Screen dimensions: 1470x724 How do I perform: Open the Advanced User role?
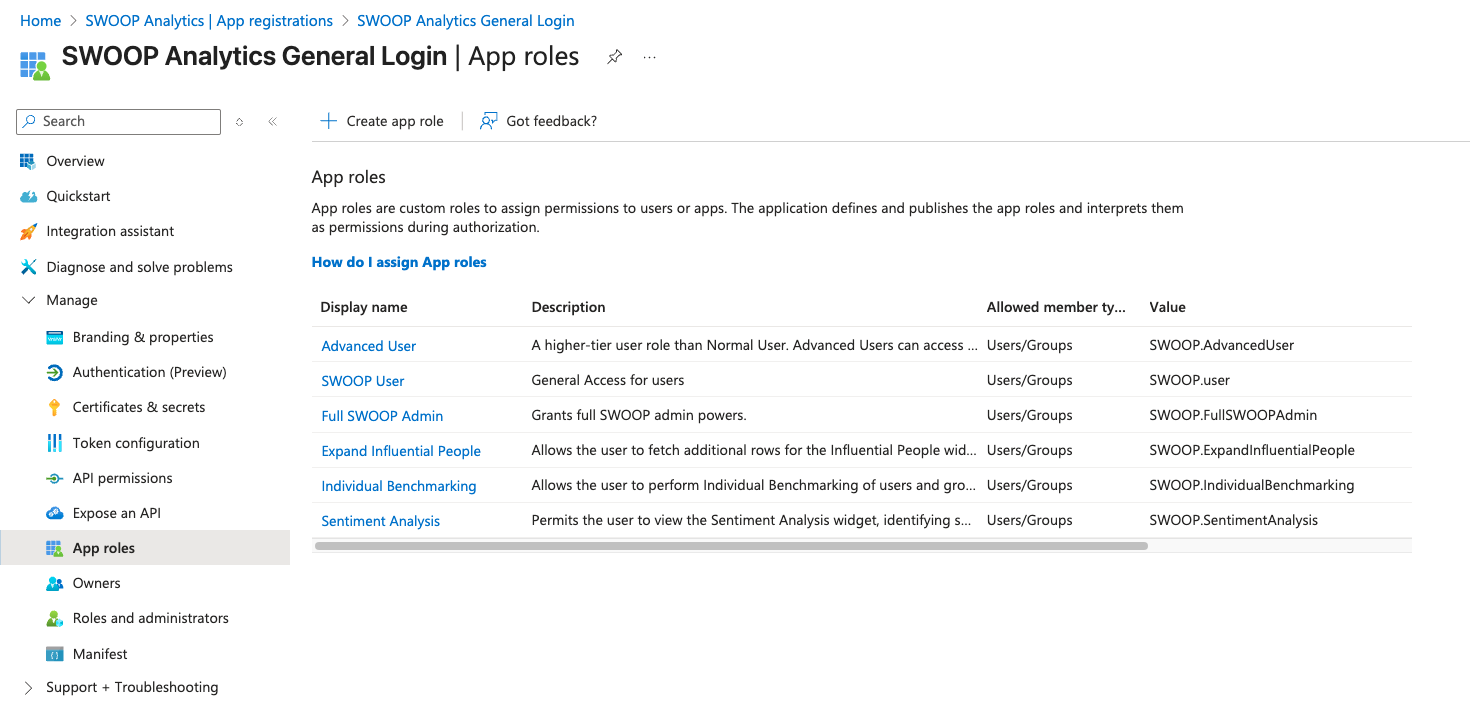369,346
